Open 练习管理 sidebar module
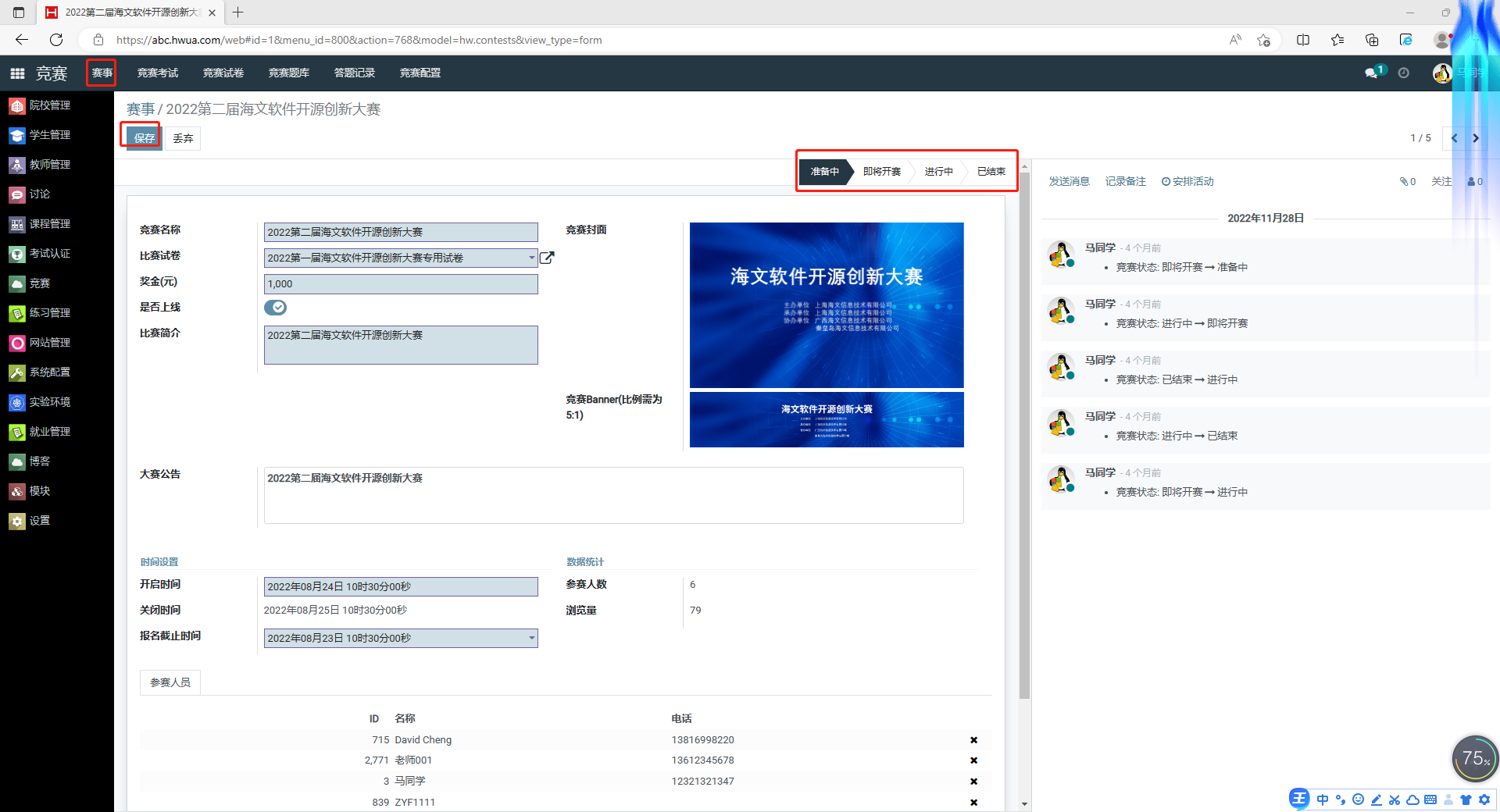The height and width of the screenshot is (812, 1500). click(40, 313)
